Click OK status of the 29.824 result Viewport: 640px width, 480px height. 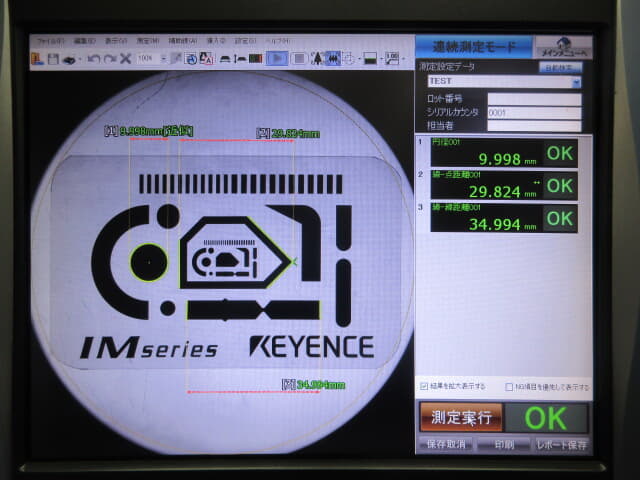tap(560, 186)
